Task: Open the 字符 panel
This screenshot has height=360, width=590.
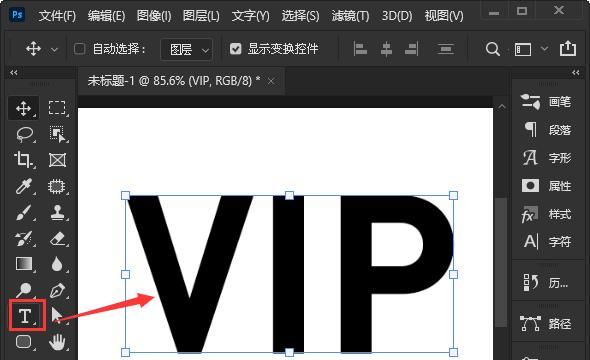Action: point(547,242)
